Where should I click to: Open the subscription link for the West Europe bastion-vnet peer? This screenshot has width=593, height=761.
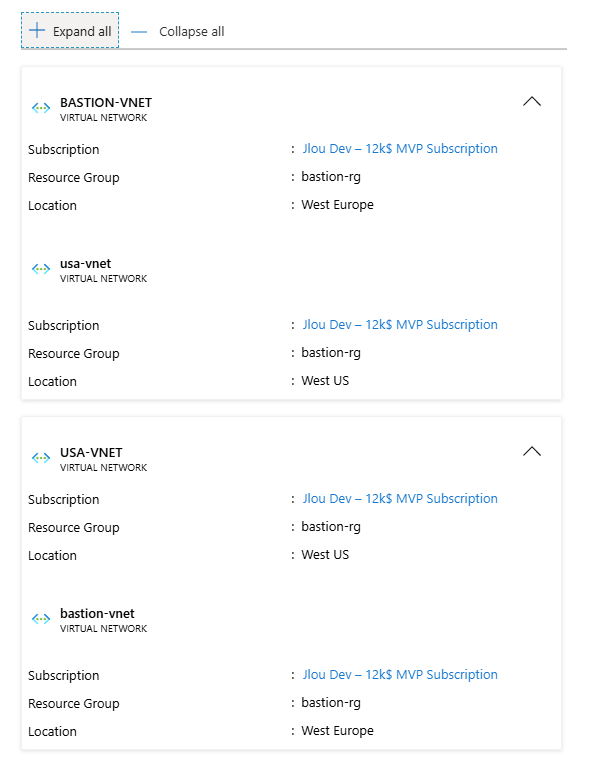(400, 675)
